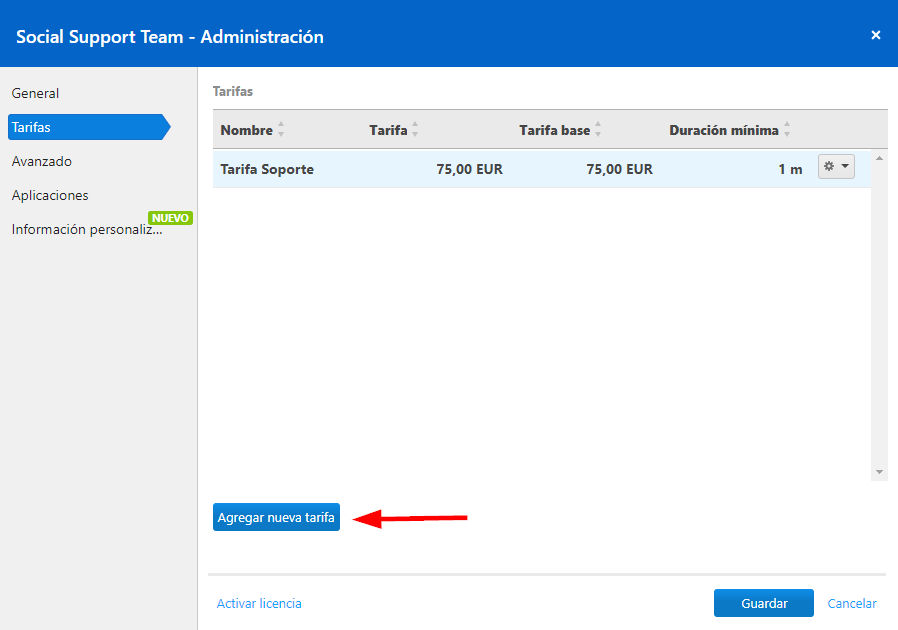Click the Cancelar link
This screenshot has width=898, height=630.
click(852, 603)
